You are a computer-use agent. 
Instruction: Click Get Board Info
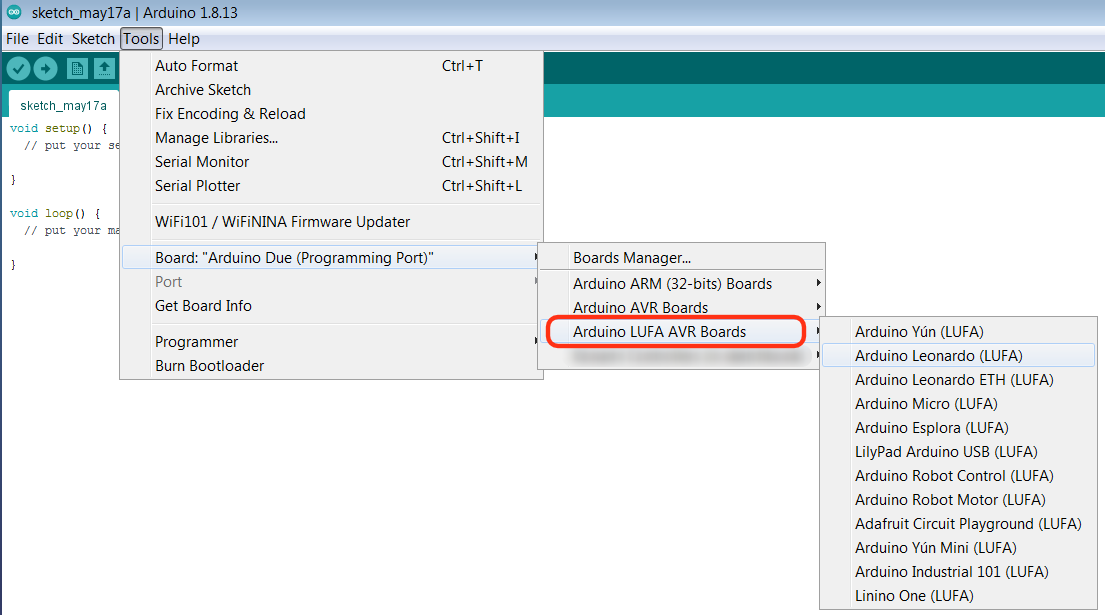(331, 305)
